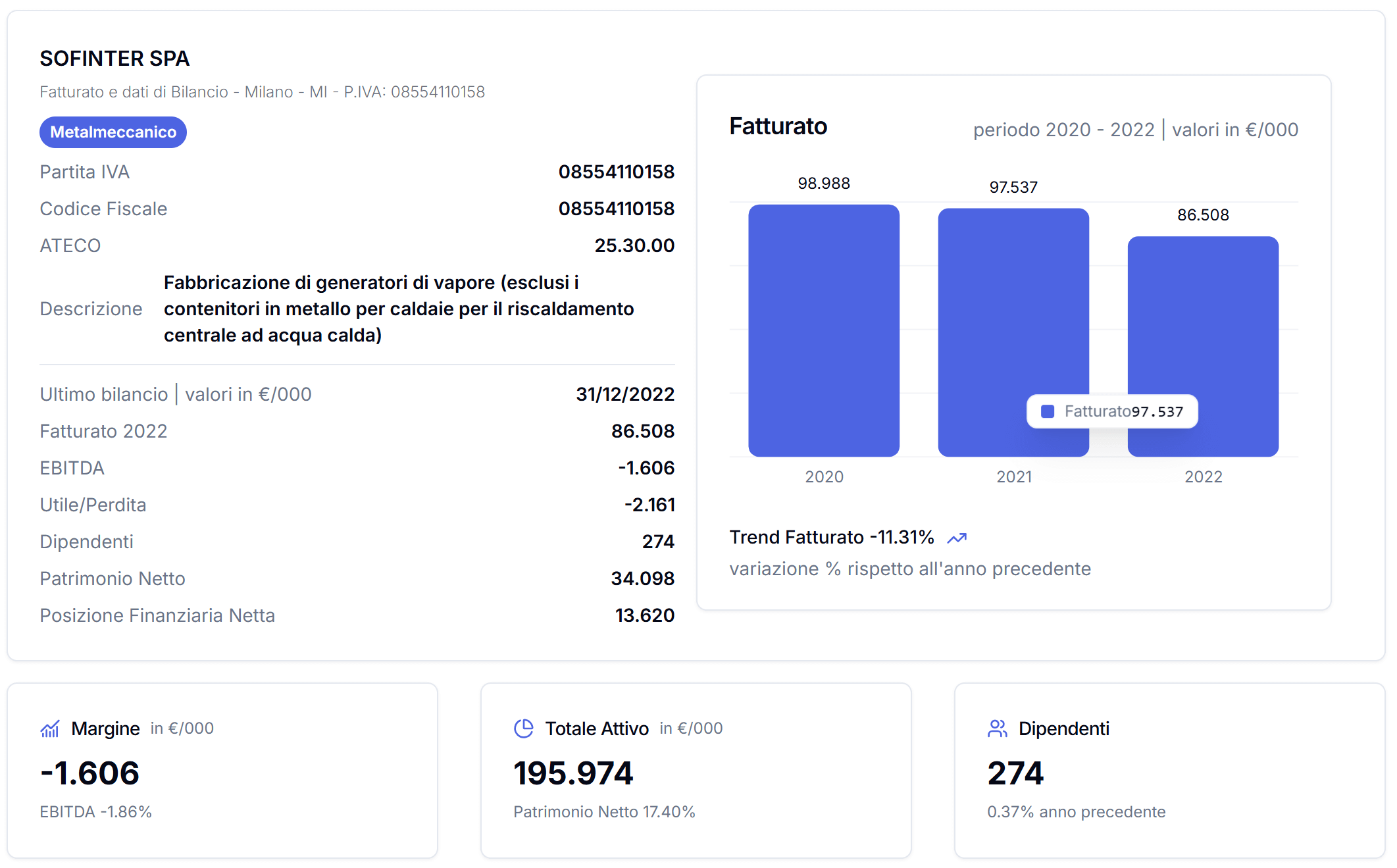Click the Metalmeccanico sector badge
The image size is (1397, 868).
point(113,132)
